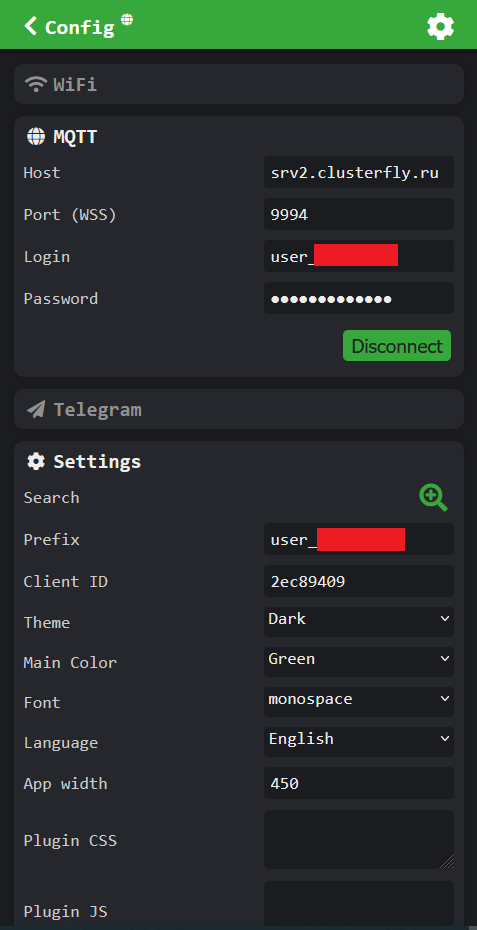Click the green Search magnifier icon
This screenshot has height=930, width=477.
tap(433, 497)
